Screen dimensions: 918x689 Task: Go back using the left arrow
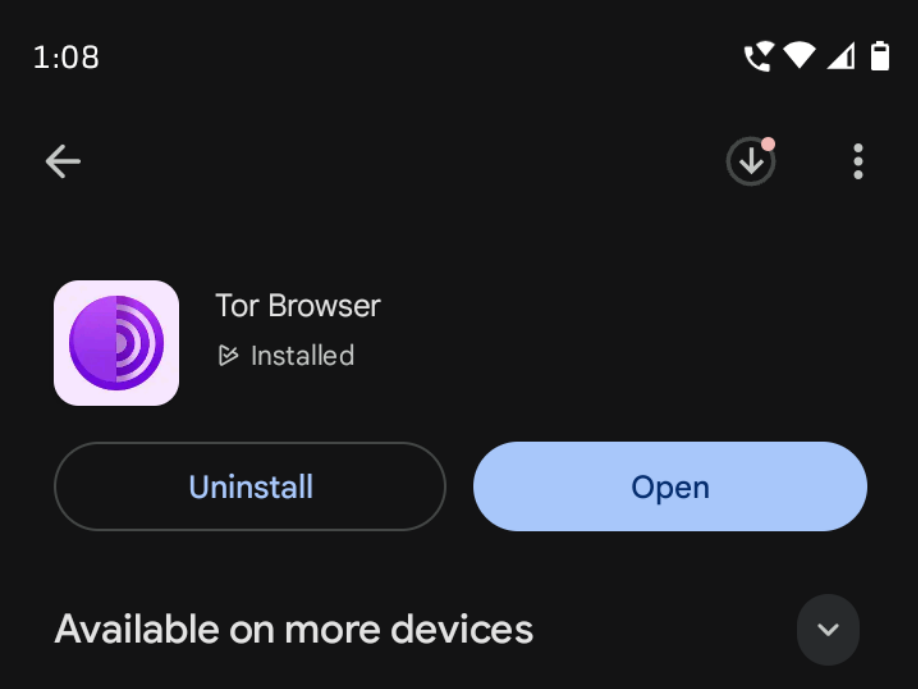tap(63, 162)
